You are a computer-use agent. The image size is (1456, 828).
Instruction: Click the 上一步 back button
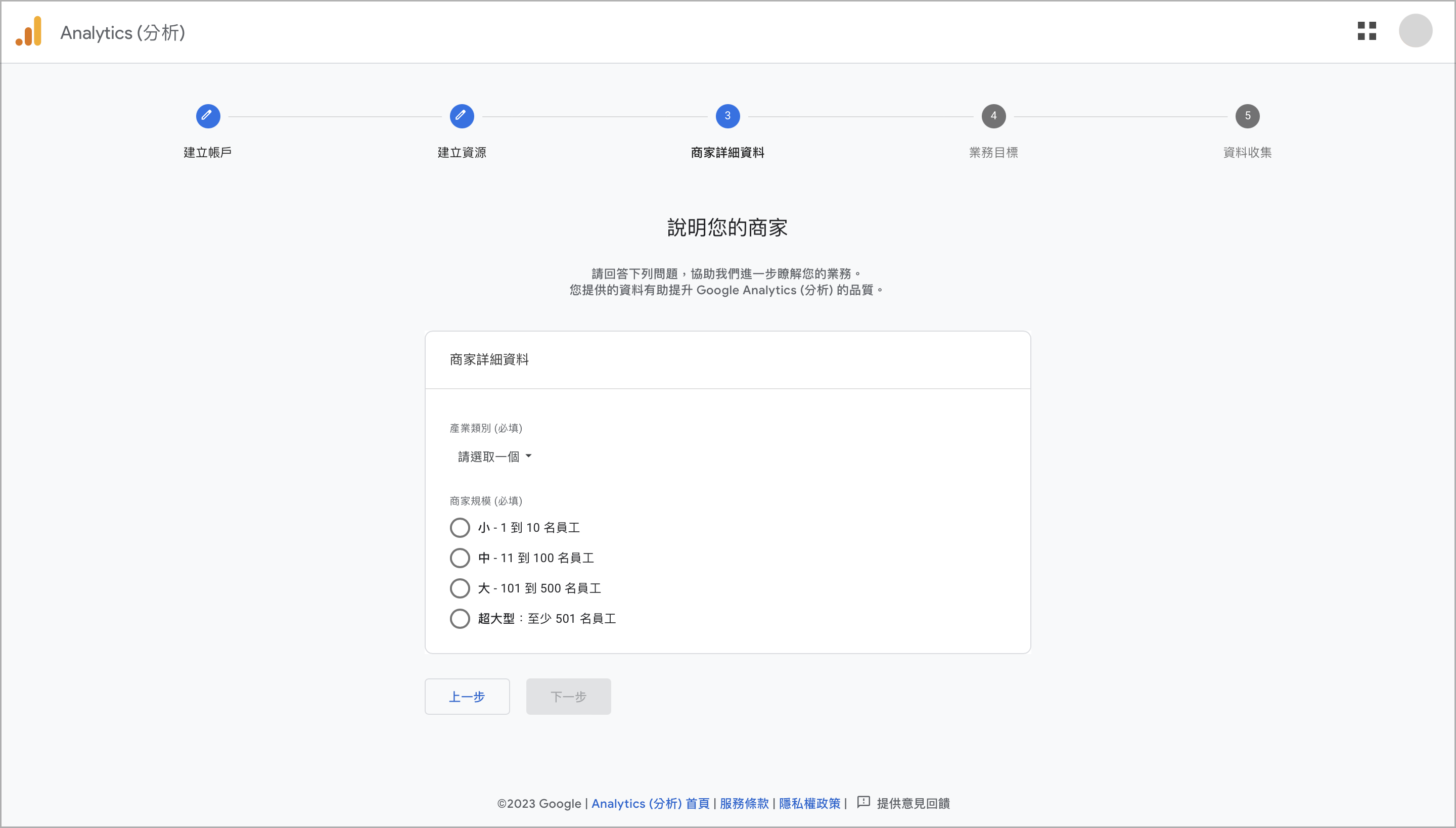[467, 697]
